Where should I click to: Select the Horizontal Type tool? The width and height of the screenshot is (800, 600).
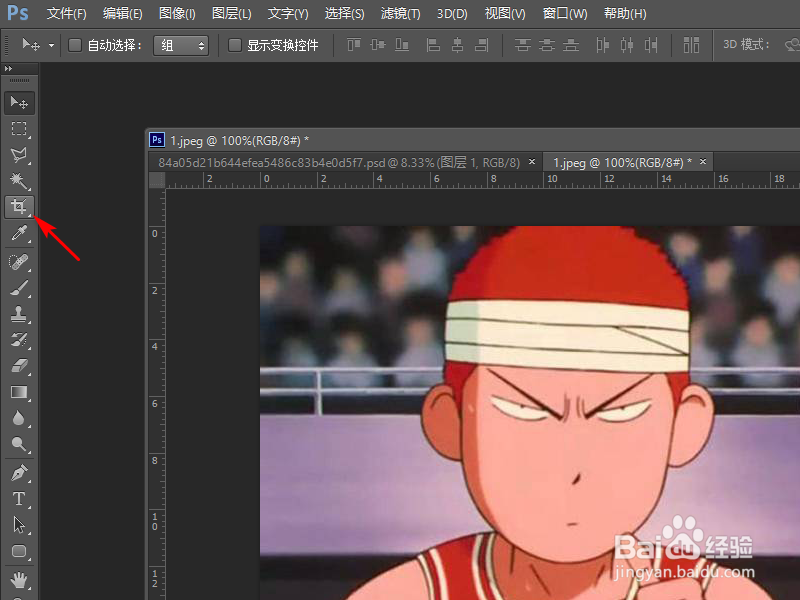click(19, 499)
